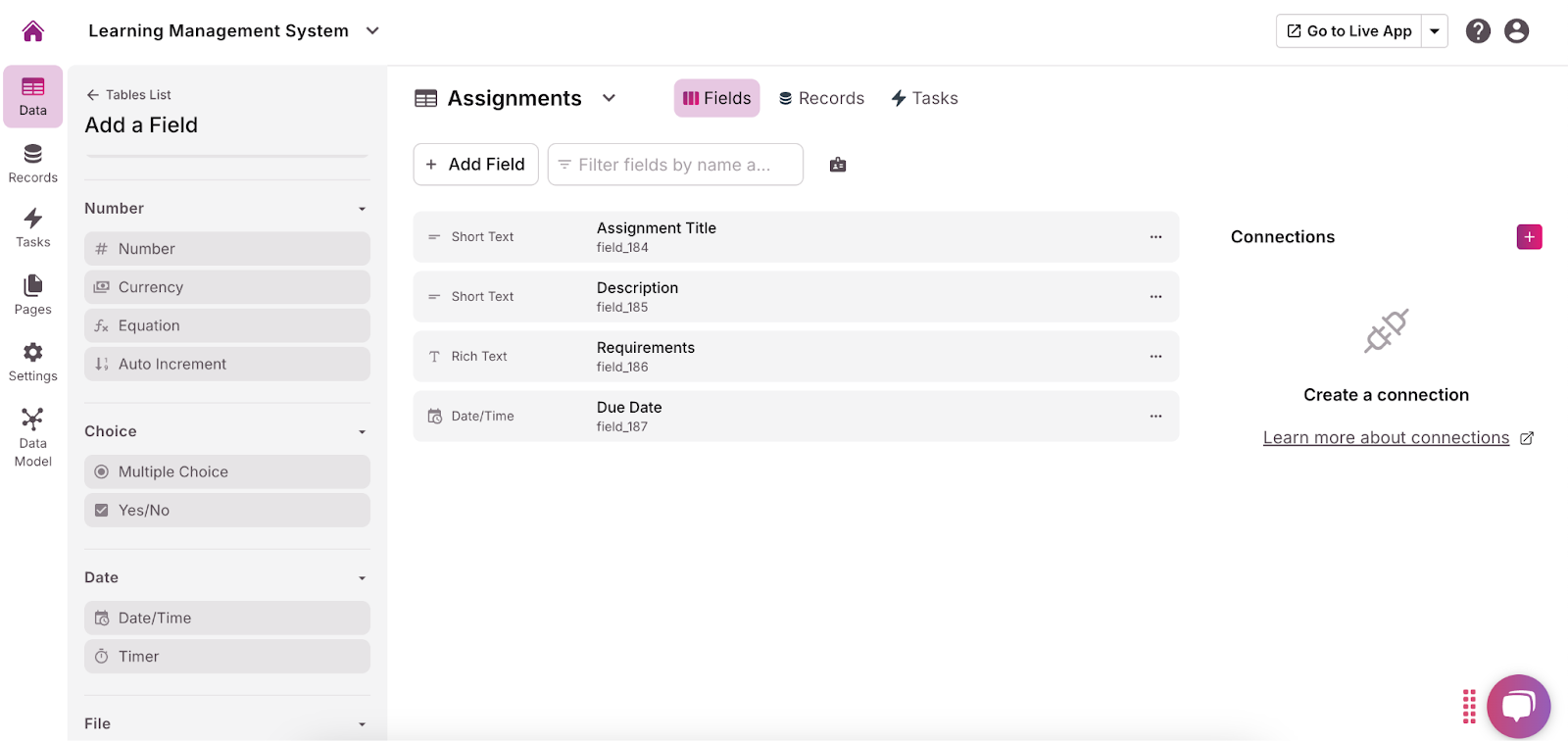This screenshot has height=741, width=1568.
Task: Open the Settings gear in sidebar
Action: [x=33, y=362]
